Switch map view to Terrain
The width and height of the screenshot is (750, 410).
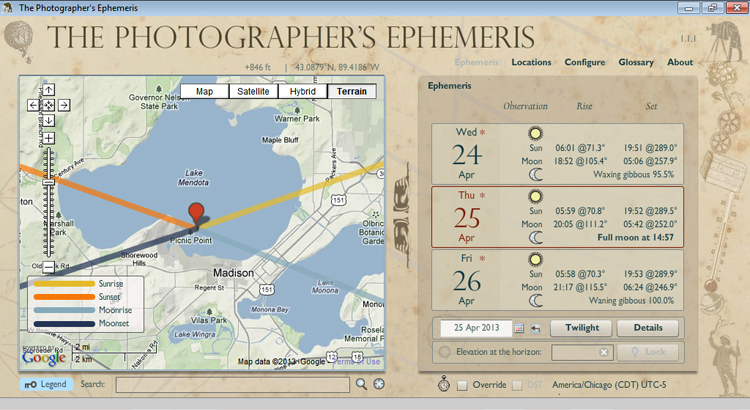point(352,91)
